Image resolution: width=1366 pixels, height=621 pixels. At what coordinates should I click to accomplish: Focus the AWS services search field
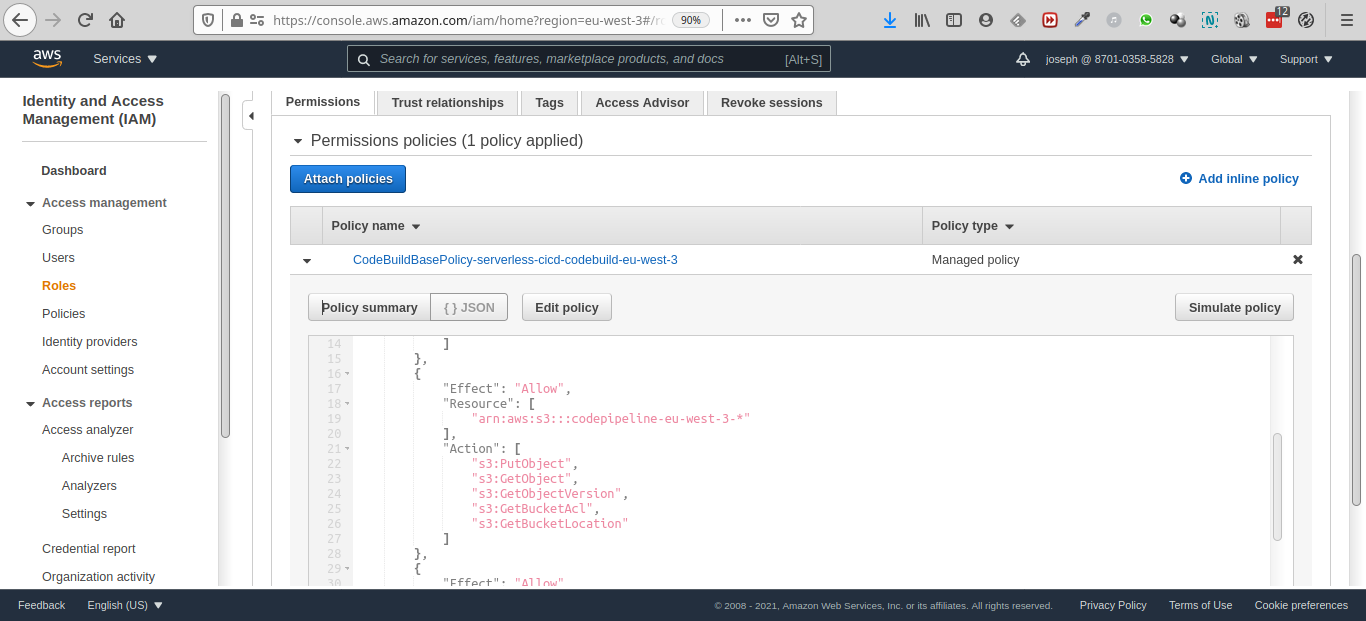point(580,59)
